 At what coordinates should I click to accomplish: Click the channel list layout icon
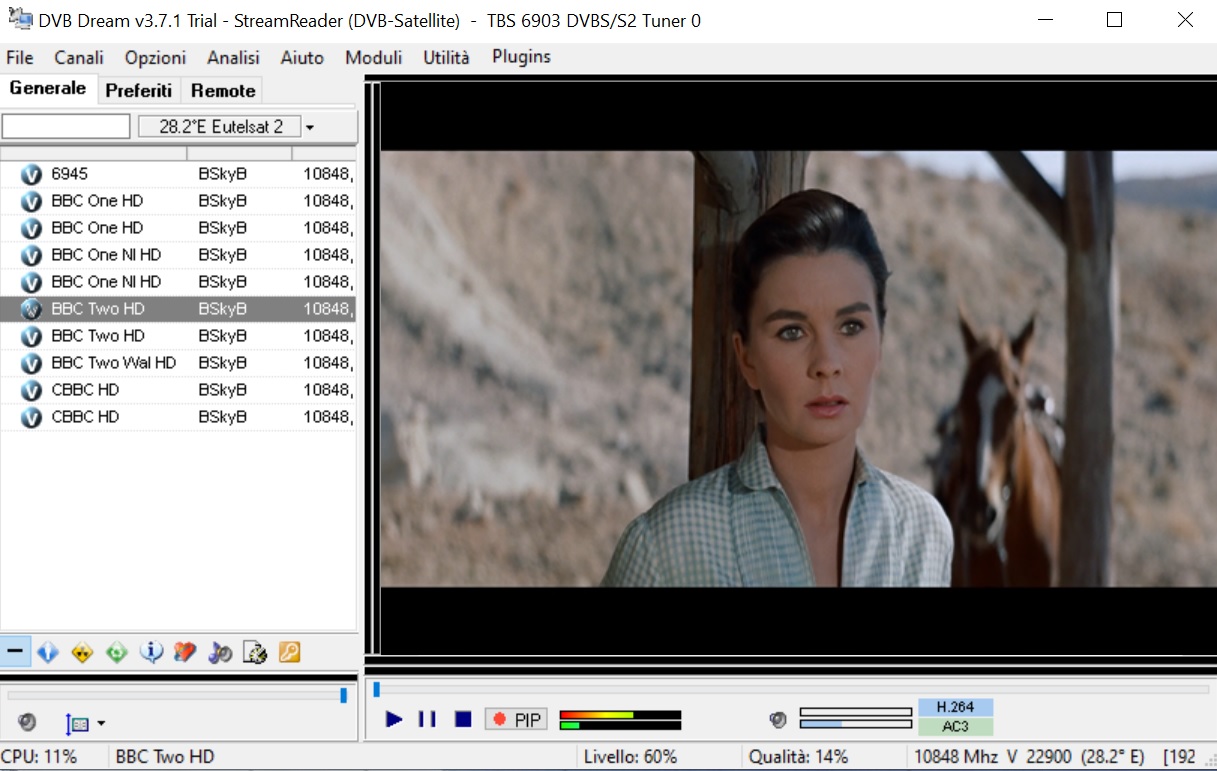coord(77,723)
